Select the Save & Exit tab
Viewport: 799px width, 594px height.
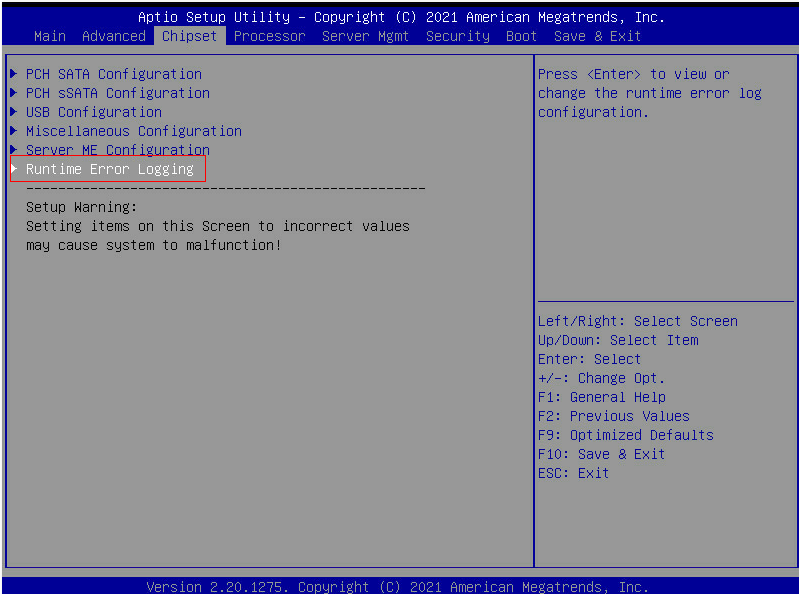[597, 36]
